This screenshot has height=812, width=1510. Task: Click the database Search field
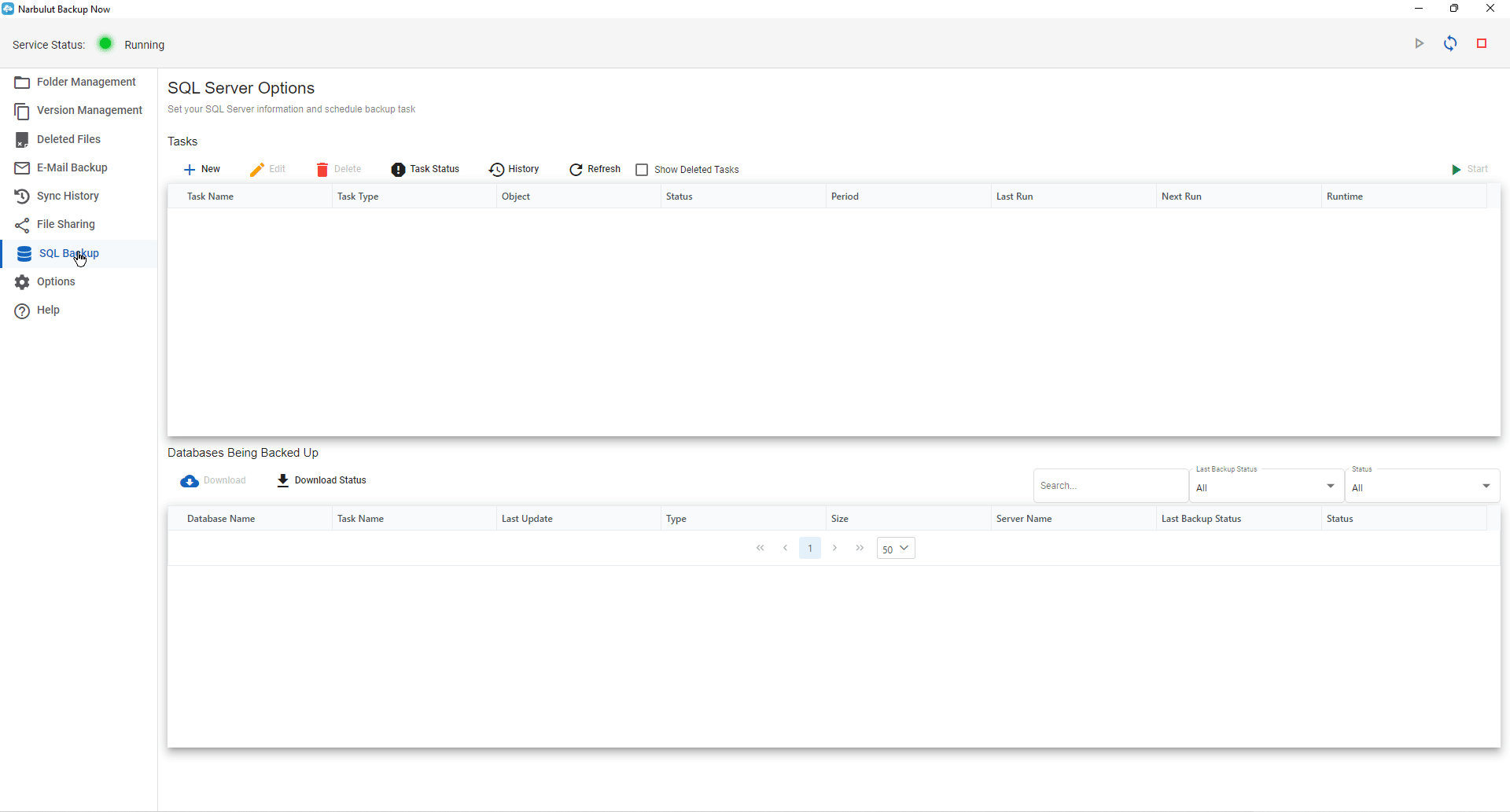point(1110,486)
